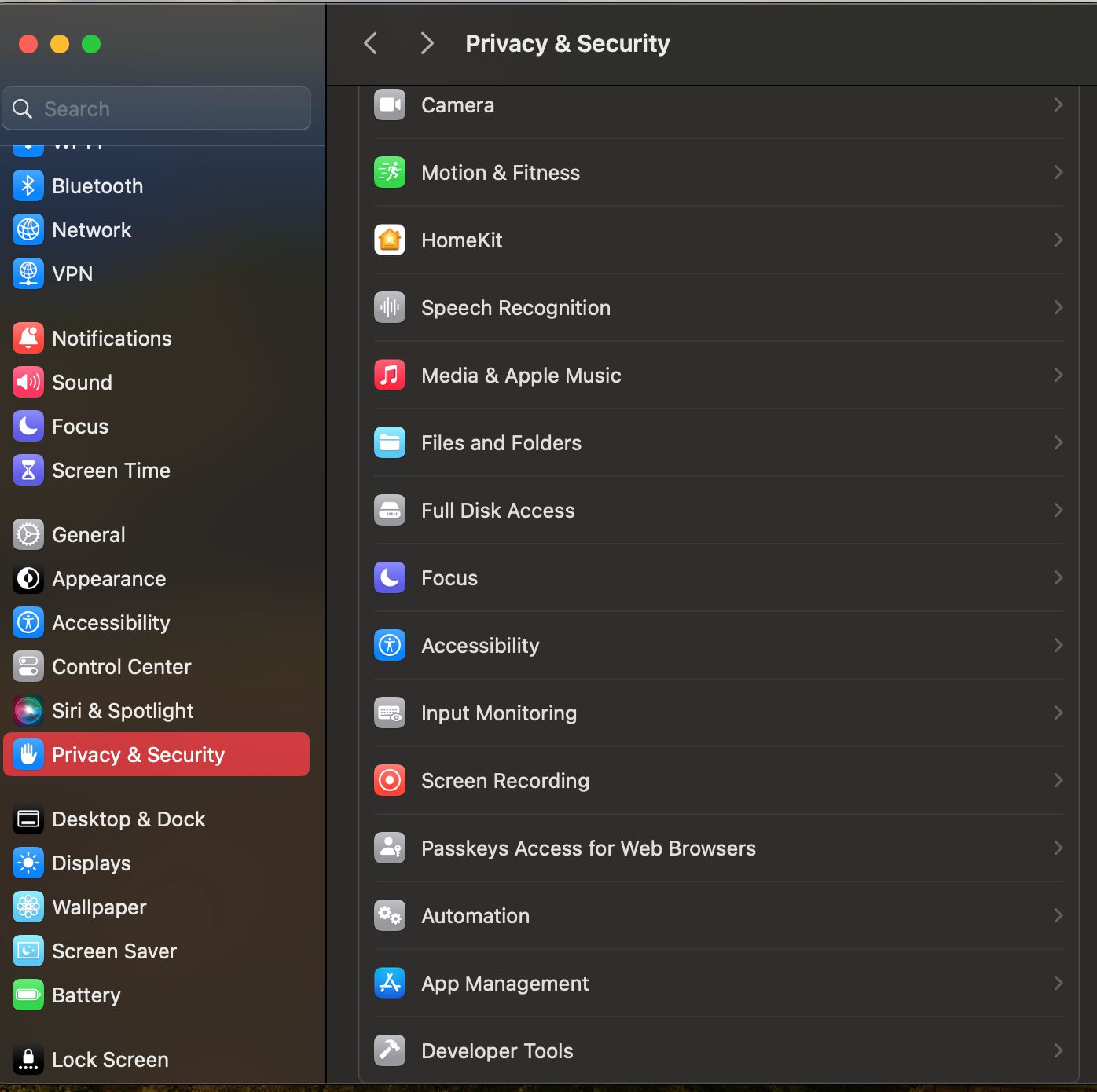Expand the Automation row chevron

(1058, 916)
